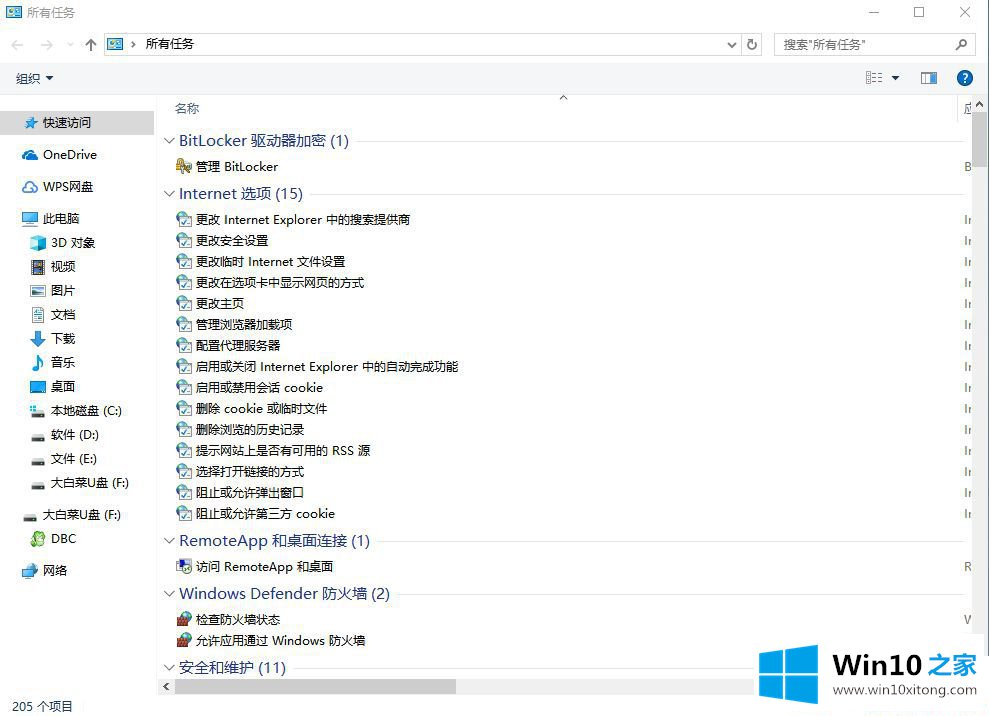Open 更改临时 Internet 文件设置

click(270, 262)
